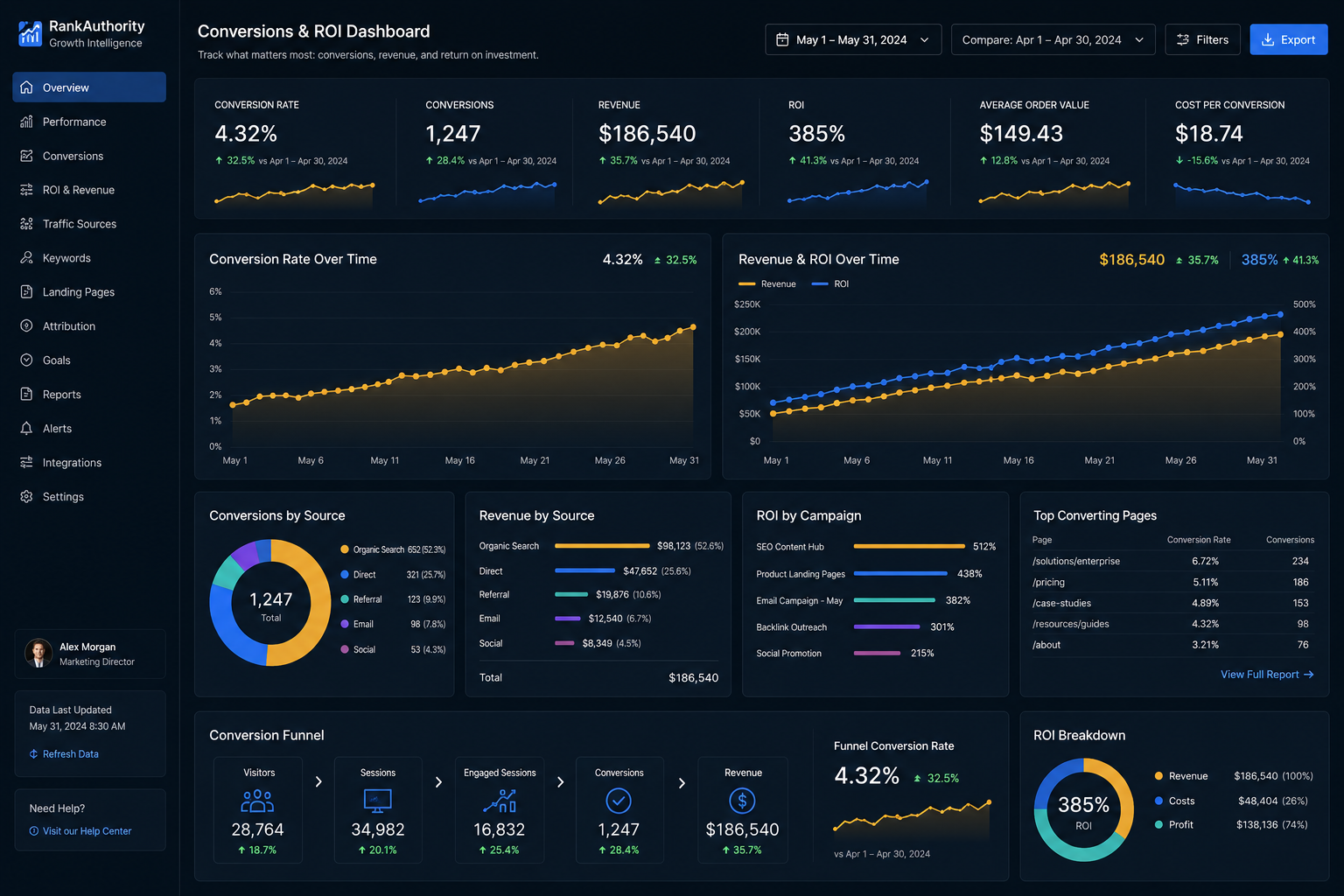Click the Revenue dollar icon in funnel
The width and height of the screenshot is (1344, 896).
coord(742,801)
